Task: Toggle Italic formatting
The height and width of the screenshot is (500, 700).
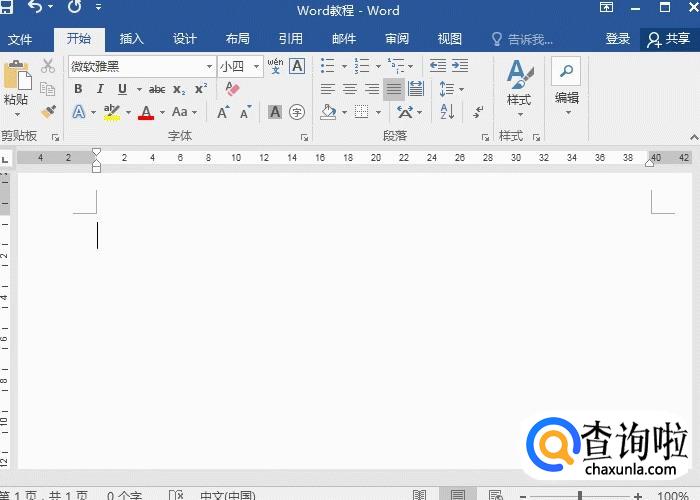Action: (x=100, y=89)
